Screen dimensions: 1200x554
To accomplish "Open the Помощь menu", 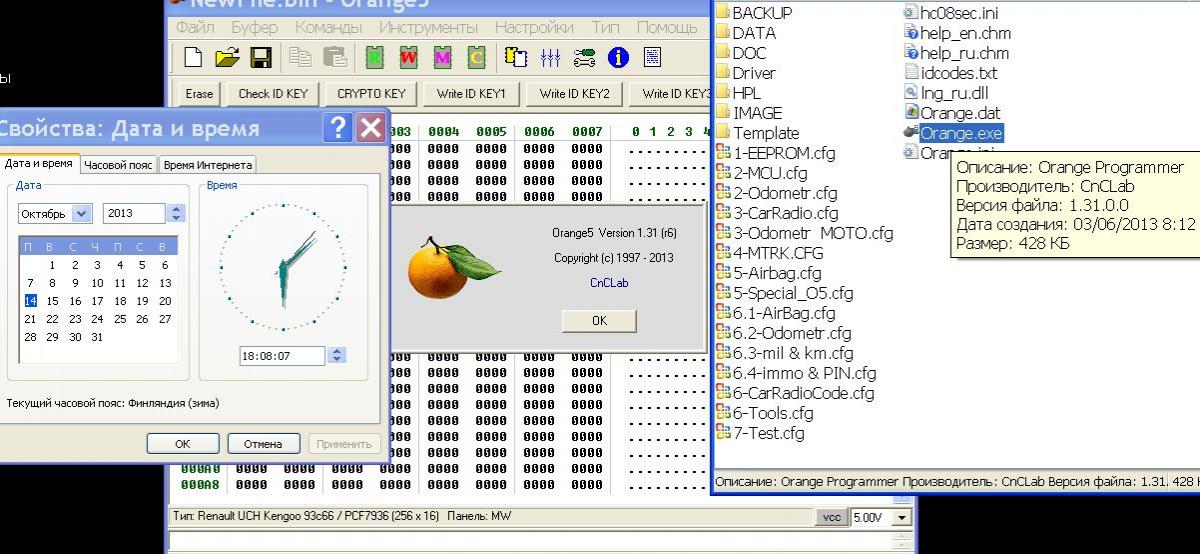I will 667,27.
